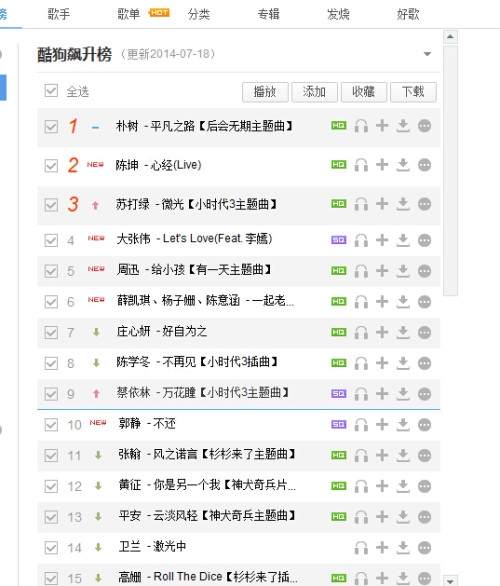Download 陈坤 心经(Live)
Image resolution: width=500 pixels, height=586 pixels.
[403, 165]
